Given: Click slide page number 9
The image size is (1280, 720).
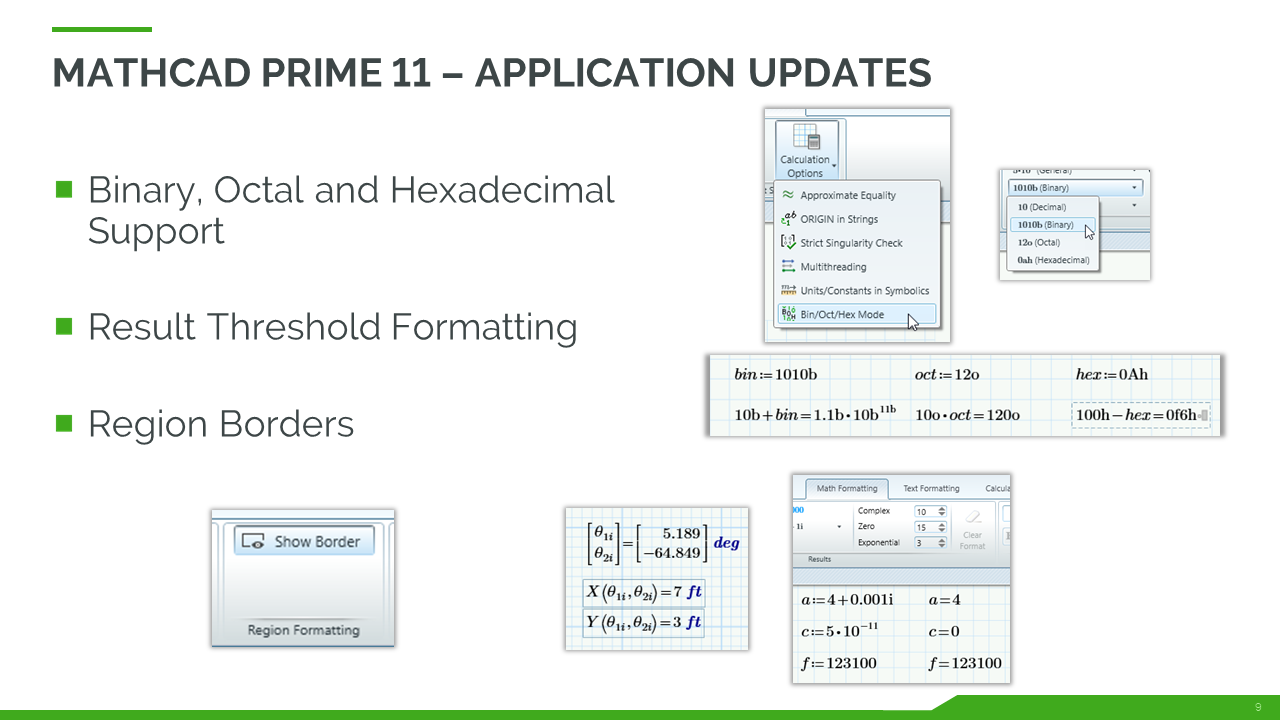Looking at the screenshot, I should [1258, 706].
